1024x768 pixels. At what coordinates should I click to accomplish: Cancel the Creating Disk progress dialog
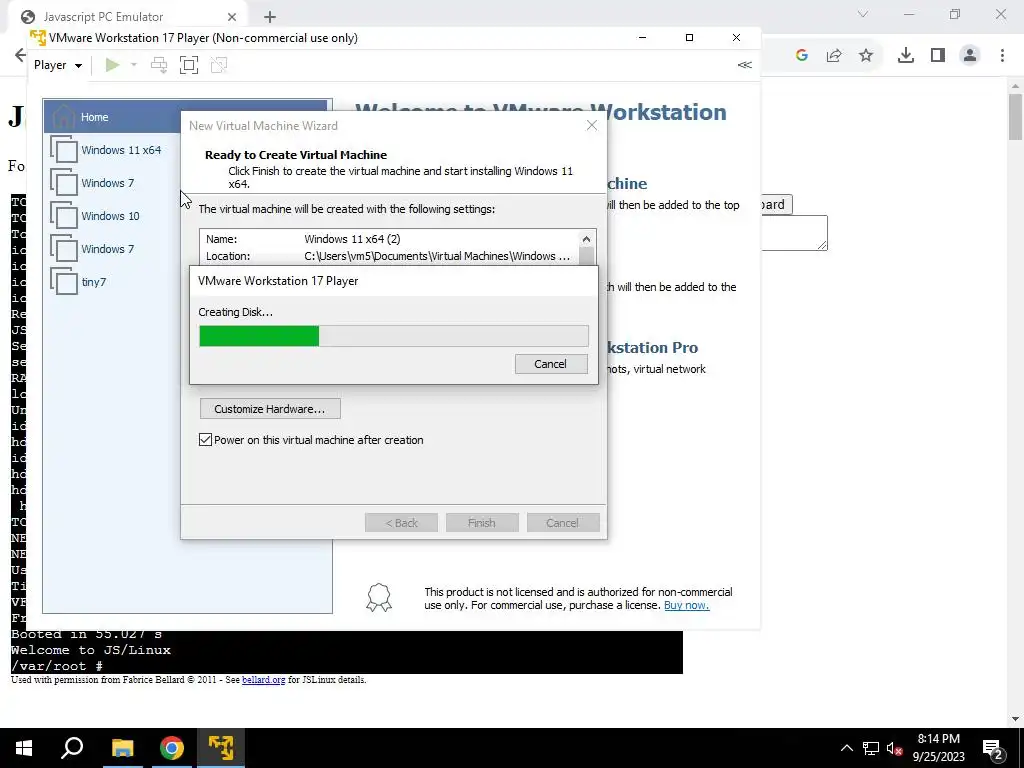pyautogui.click(x=551, y=364)
